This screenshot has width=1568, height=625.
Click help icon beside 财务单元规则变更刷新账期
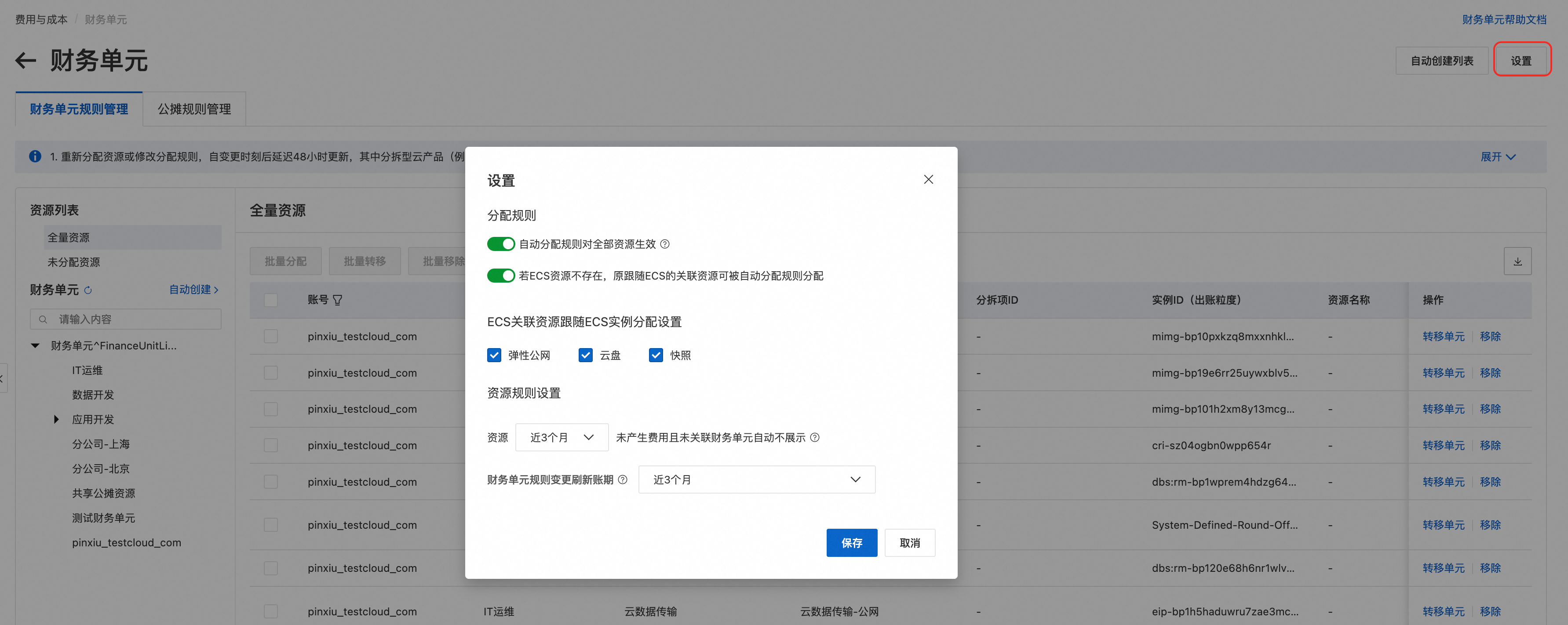pos(622,480)
